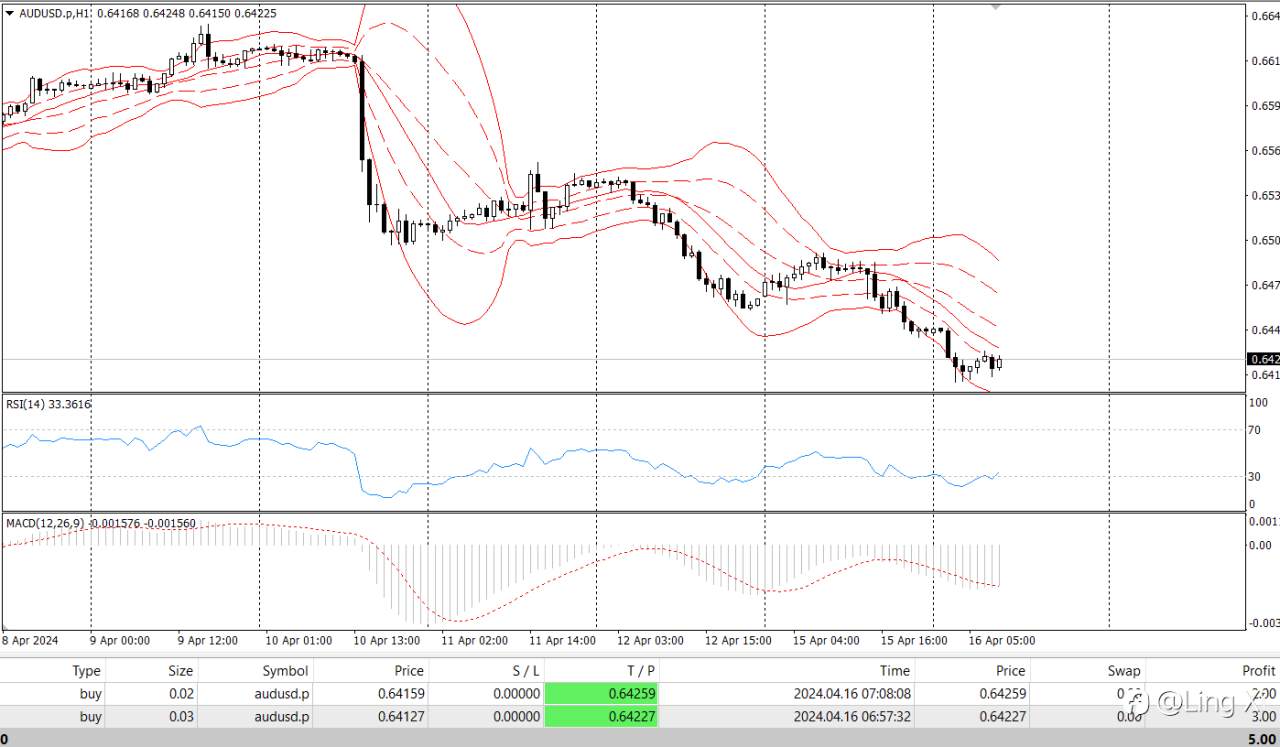Sort by the Profit column header
Image resolution: width=1280 pixels, height=747 pixels.
1258,670
